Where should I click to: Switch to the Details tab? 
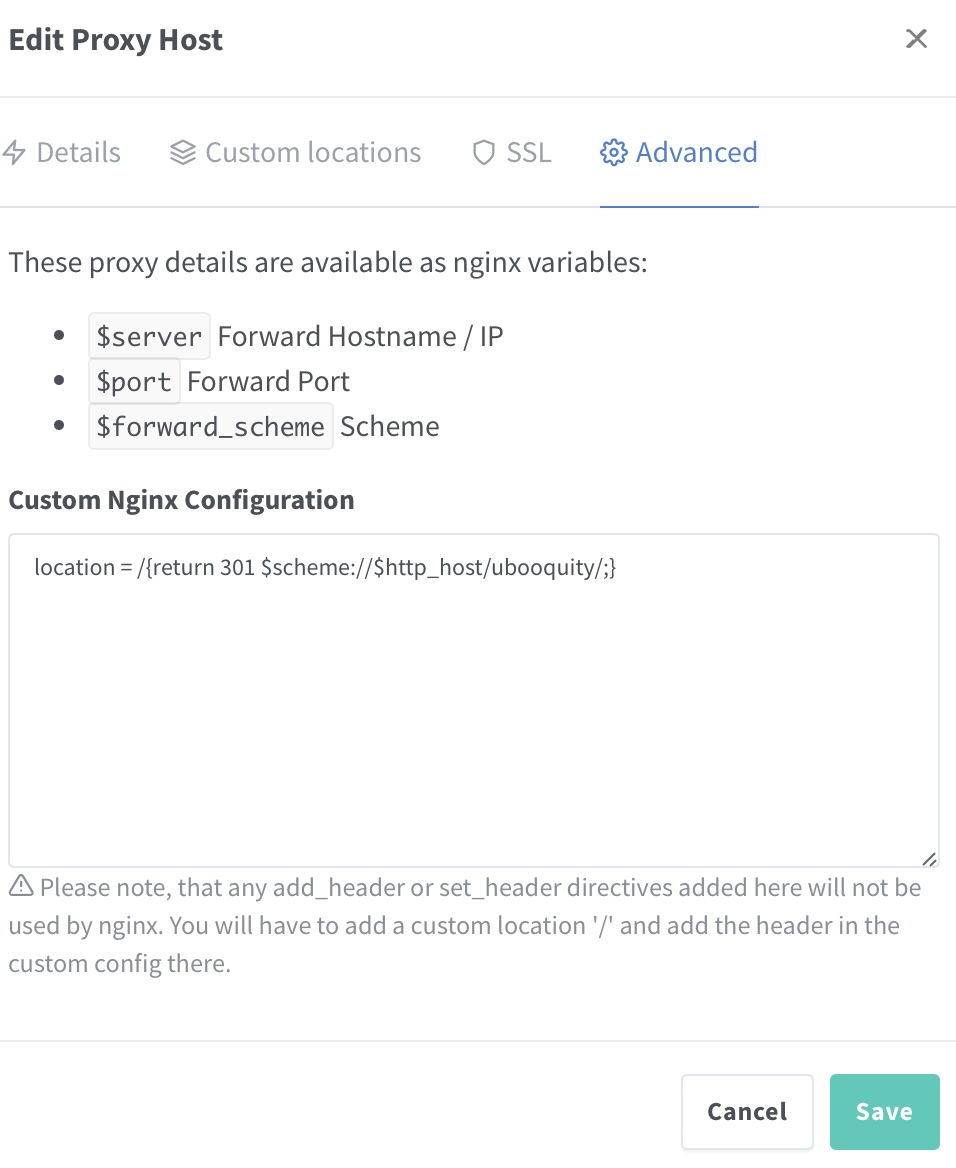(78, 153)
